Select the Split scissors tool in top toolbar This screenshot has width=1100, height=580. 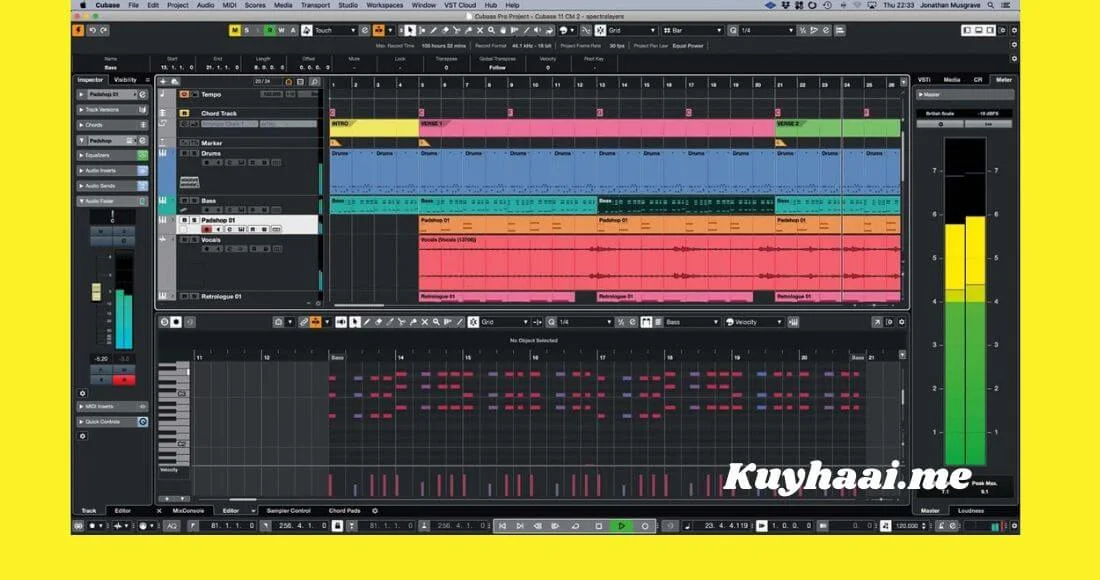pos(457,30)
